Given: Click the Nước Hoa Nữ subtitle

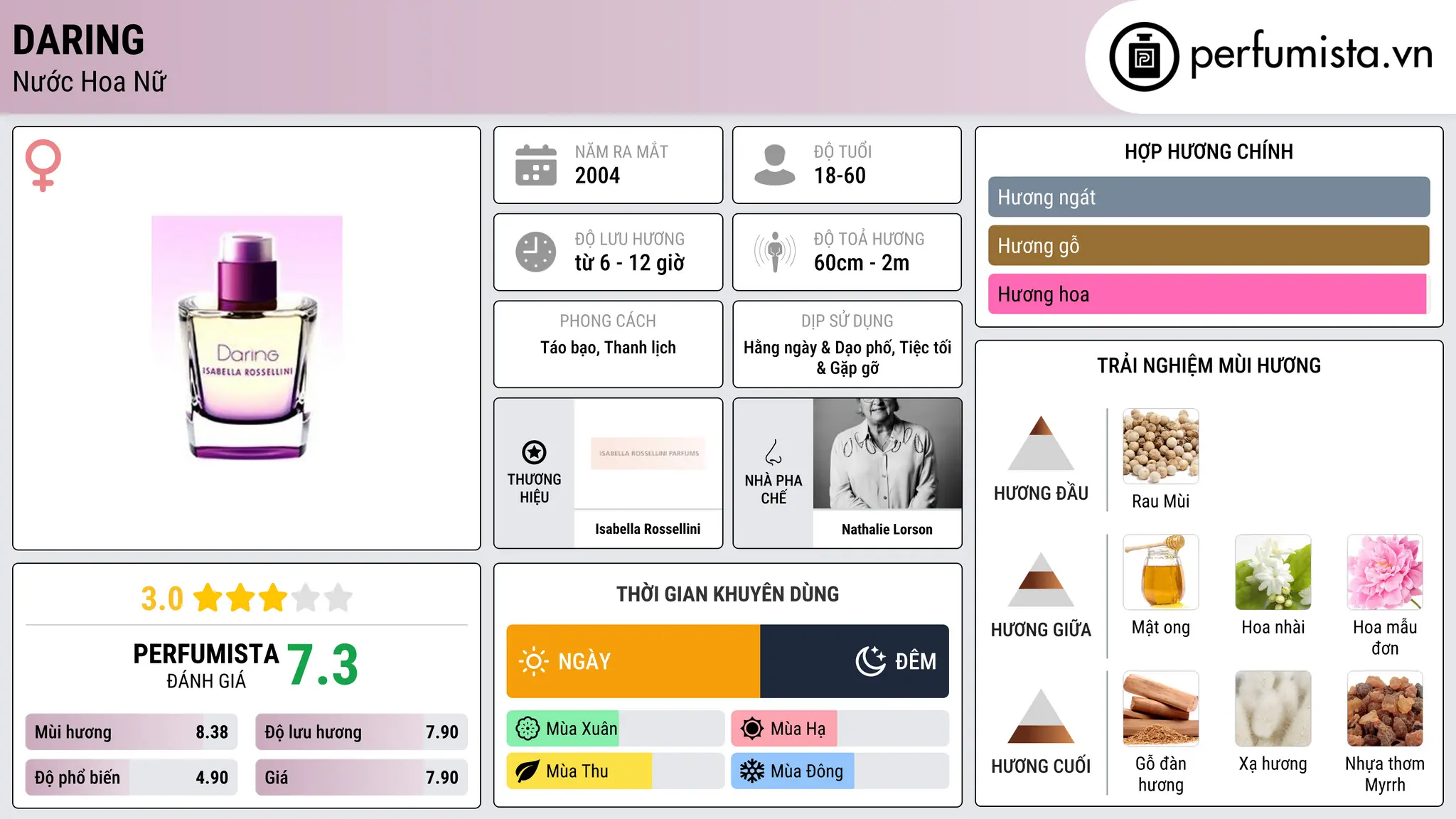Looking at the screenshot, I should [x=90, y=82].
